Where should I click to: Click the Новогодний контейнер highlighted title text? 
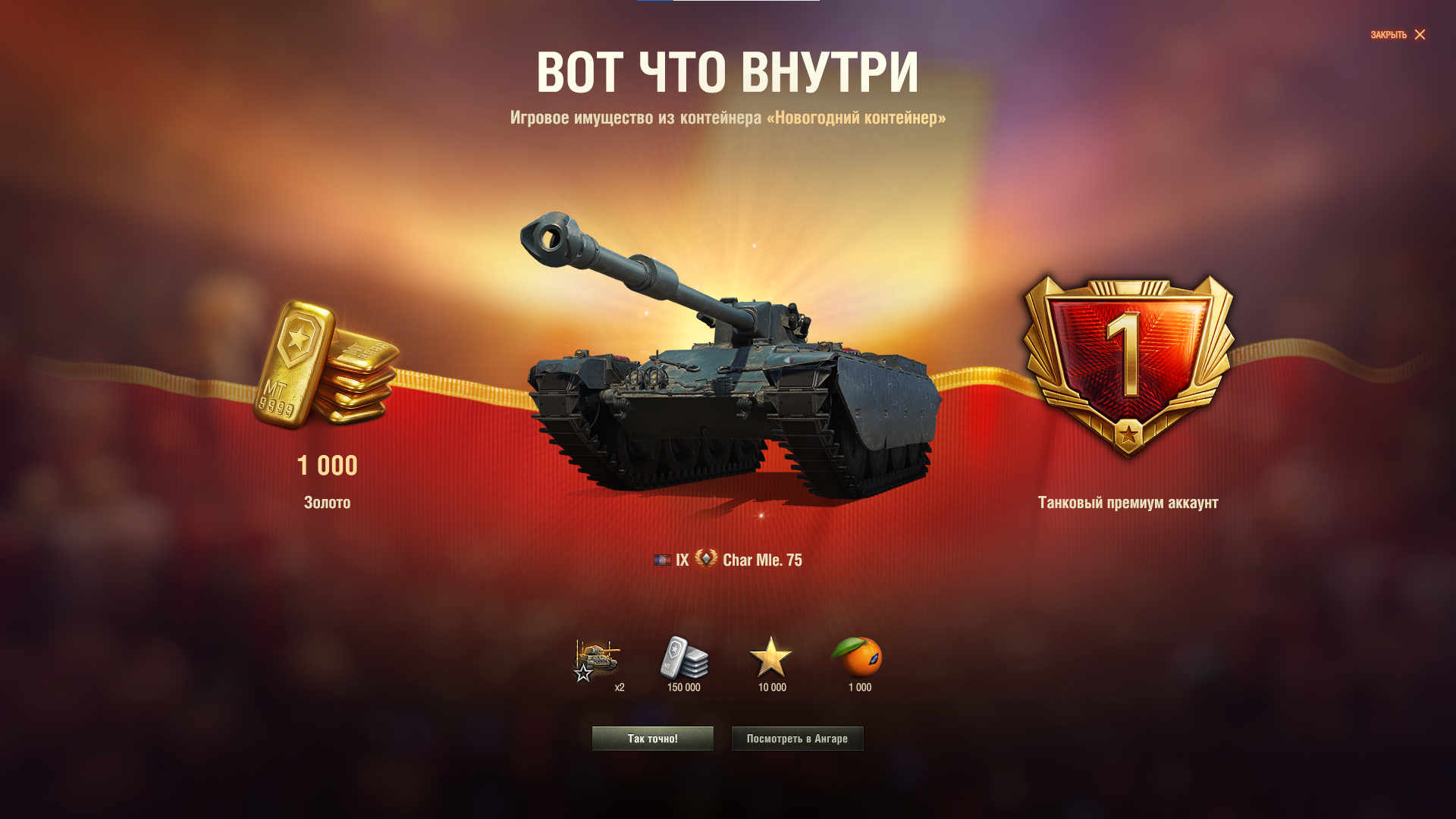point(856,118)
